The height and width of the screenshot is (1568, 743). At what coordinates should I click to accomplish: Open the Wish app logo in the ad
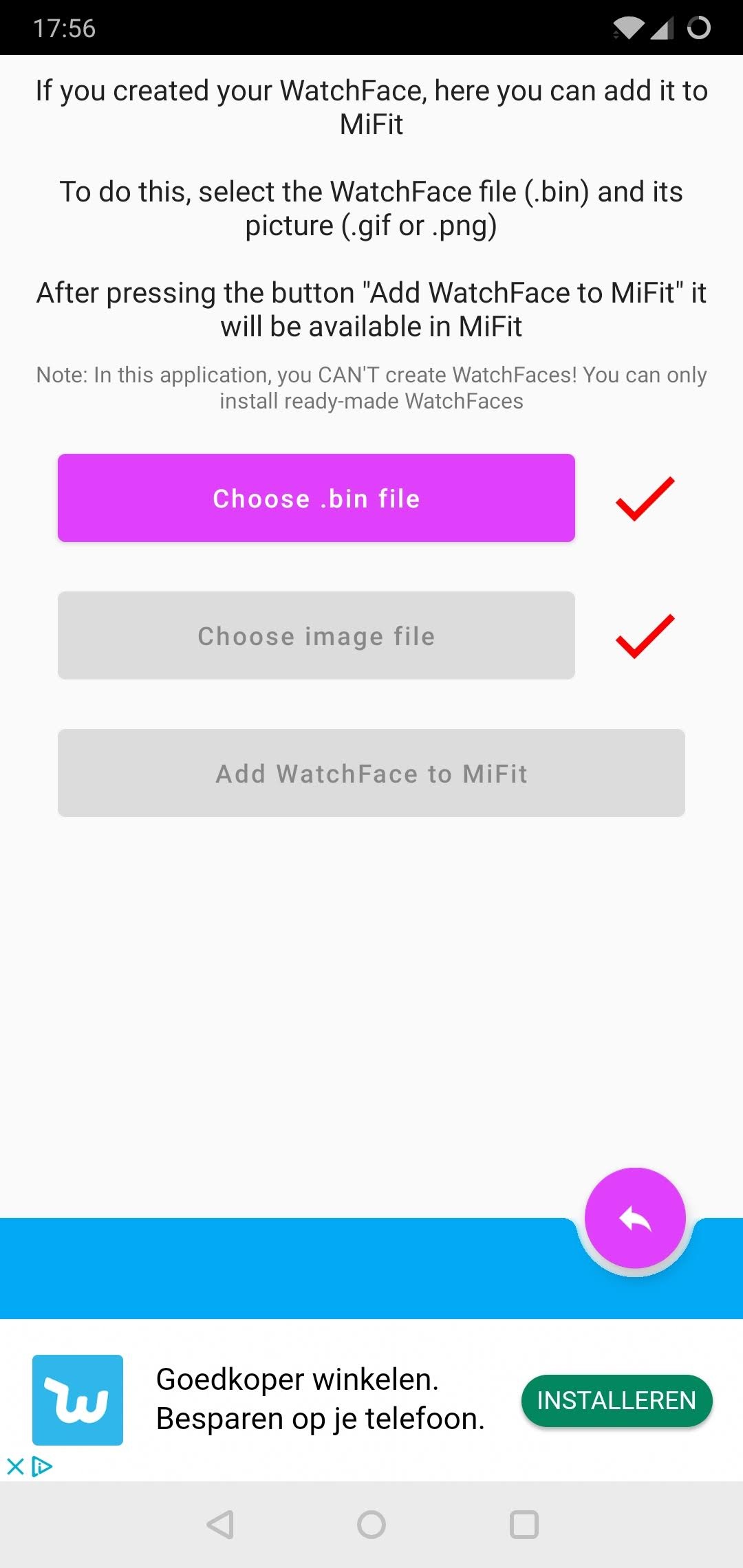coord(78,1400)
